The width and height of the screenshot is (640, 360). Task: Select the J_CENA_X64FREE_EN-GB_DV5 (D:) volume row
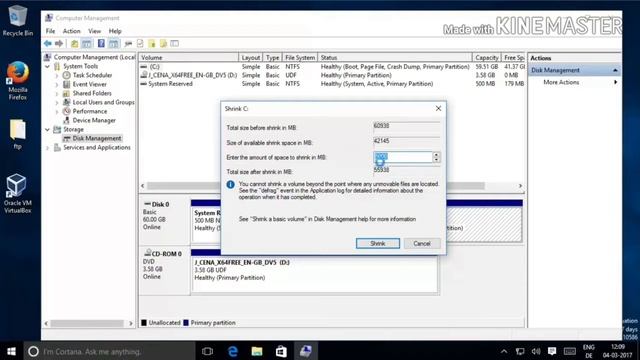click(332, 75)
